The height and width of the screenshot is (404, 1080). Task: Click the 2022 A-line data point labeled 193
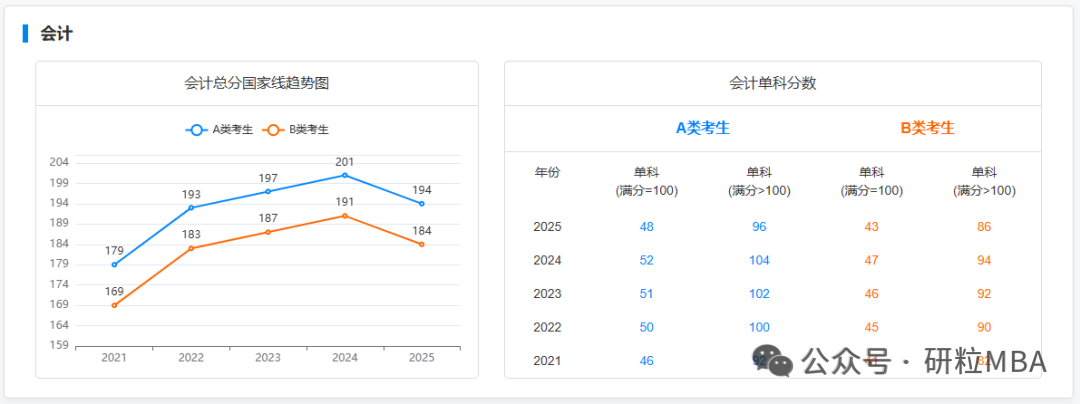191,207
